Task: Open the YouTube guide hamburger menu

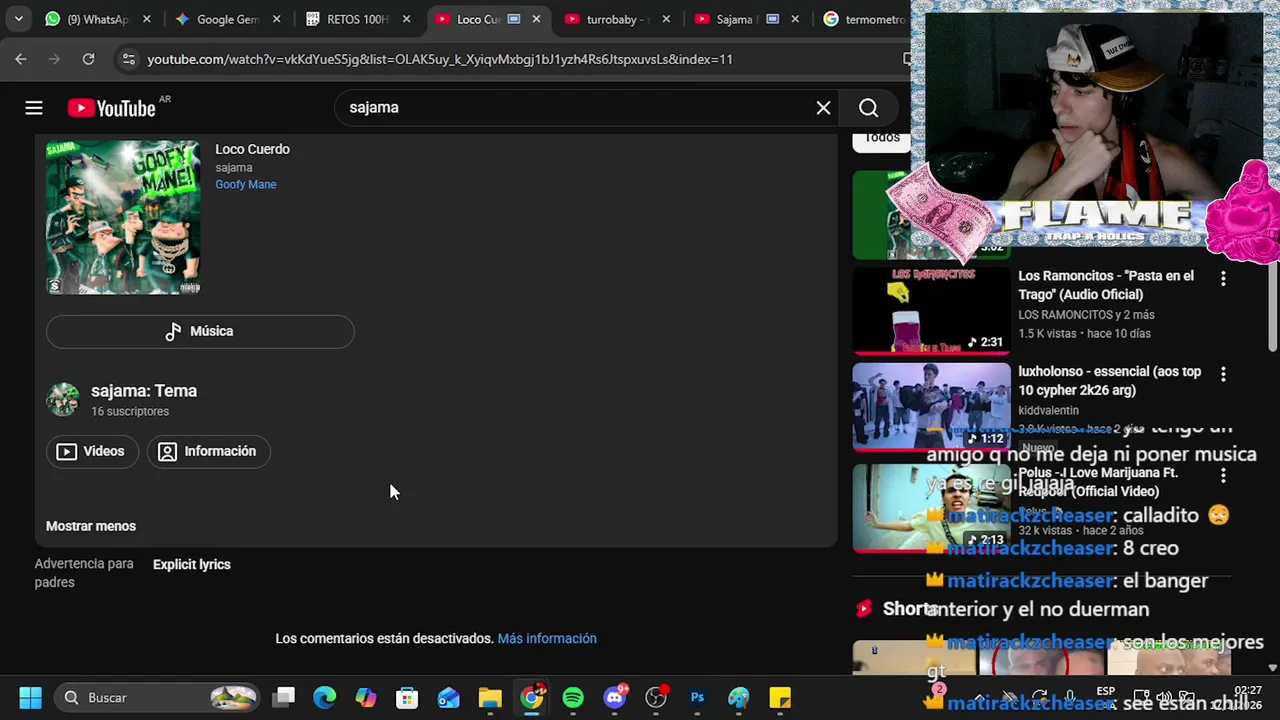Action: pos(34,108)
